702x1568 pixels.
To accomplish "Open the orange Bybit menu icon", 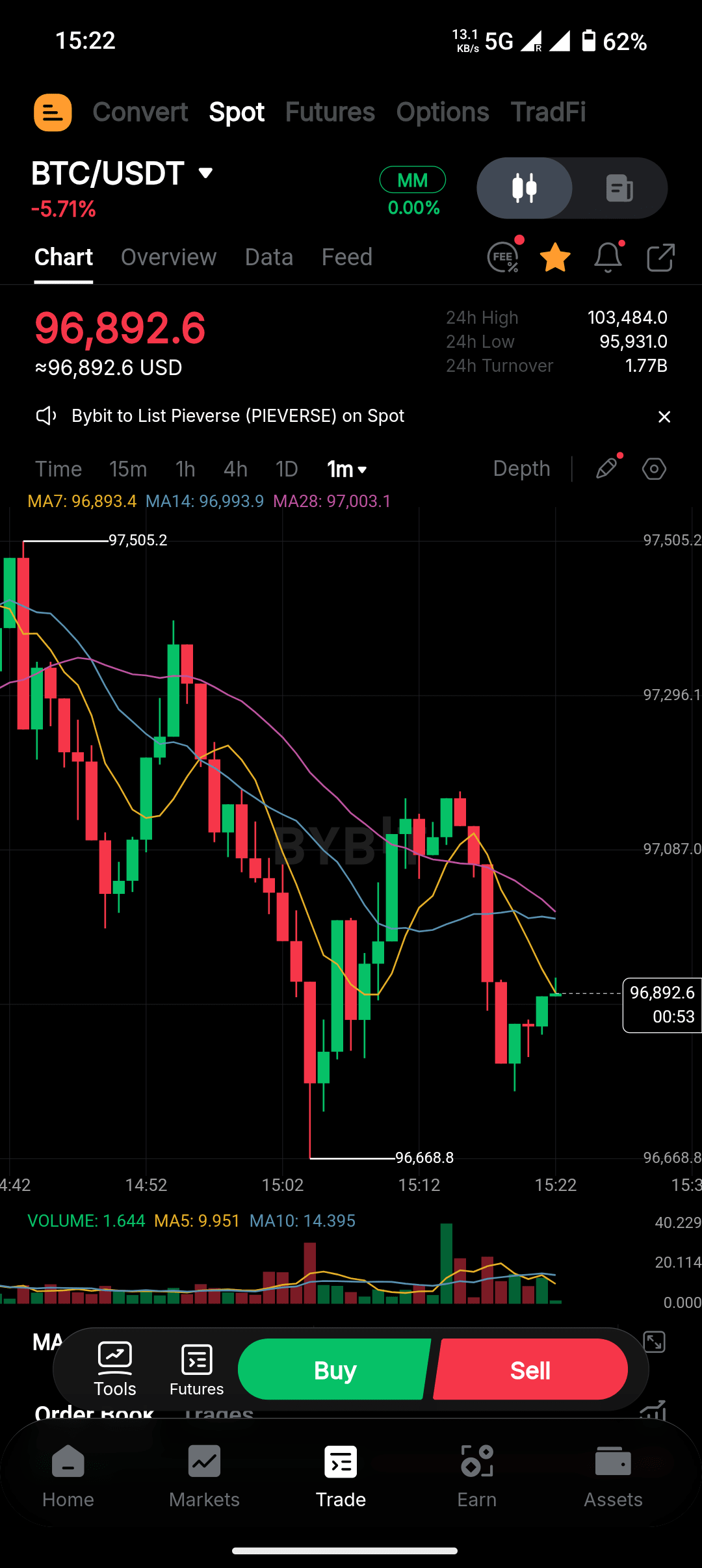I will 53,112.
